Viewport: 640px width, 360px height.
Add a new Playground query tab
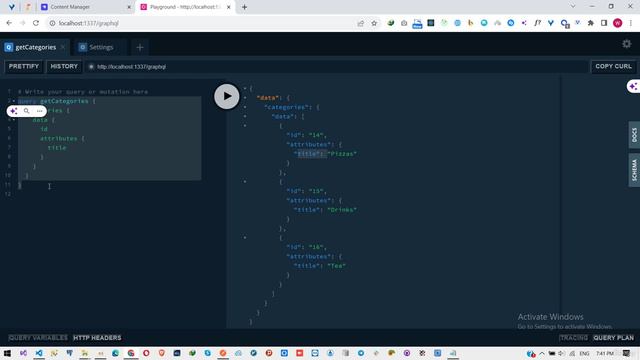coord(140,47)
